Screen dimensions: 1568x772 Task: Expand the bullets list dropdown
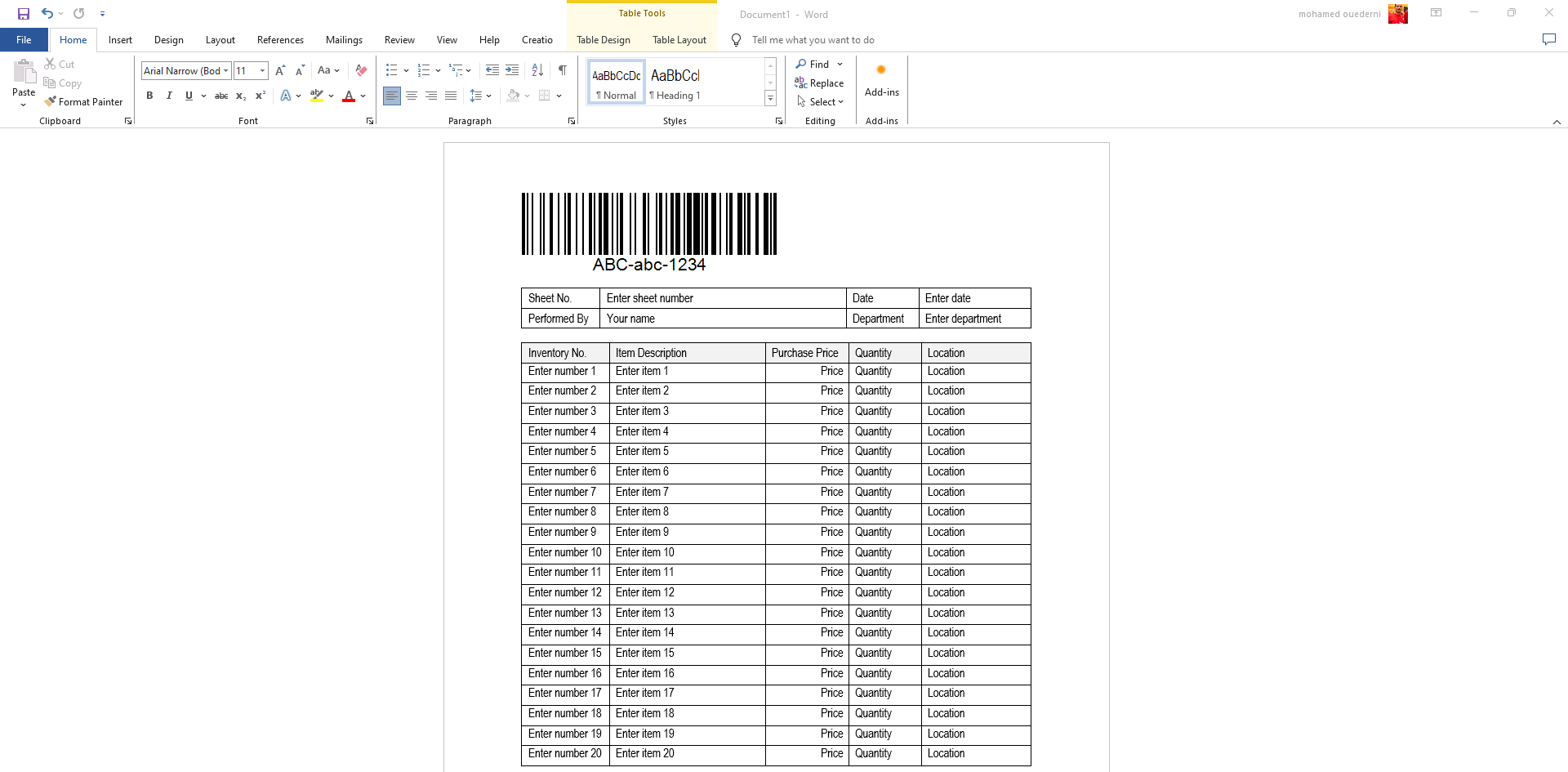[x=406, y=71]
